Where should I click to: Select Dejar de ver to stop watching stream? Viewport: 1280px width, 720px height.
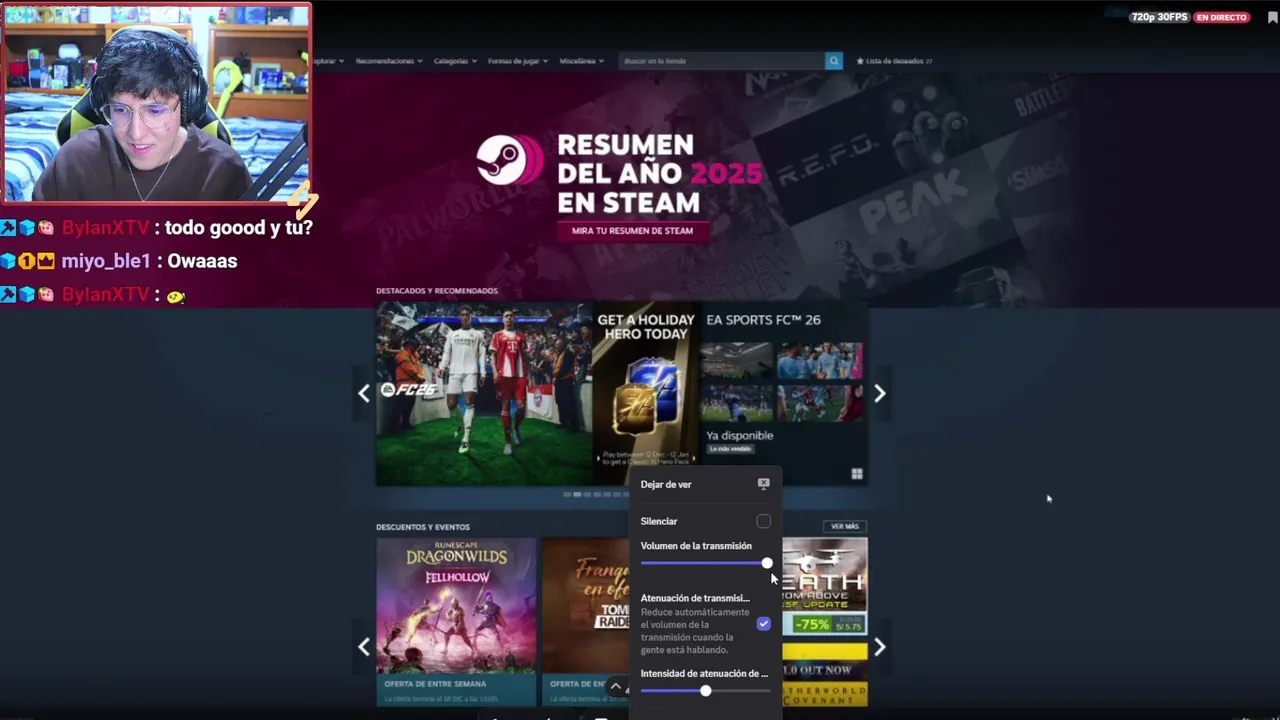705,484
